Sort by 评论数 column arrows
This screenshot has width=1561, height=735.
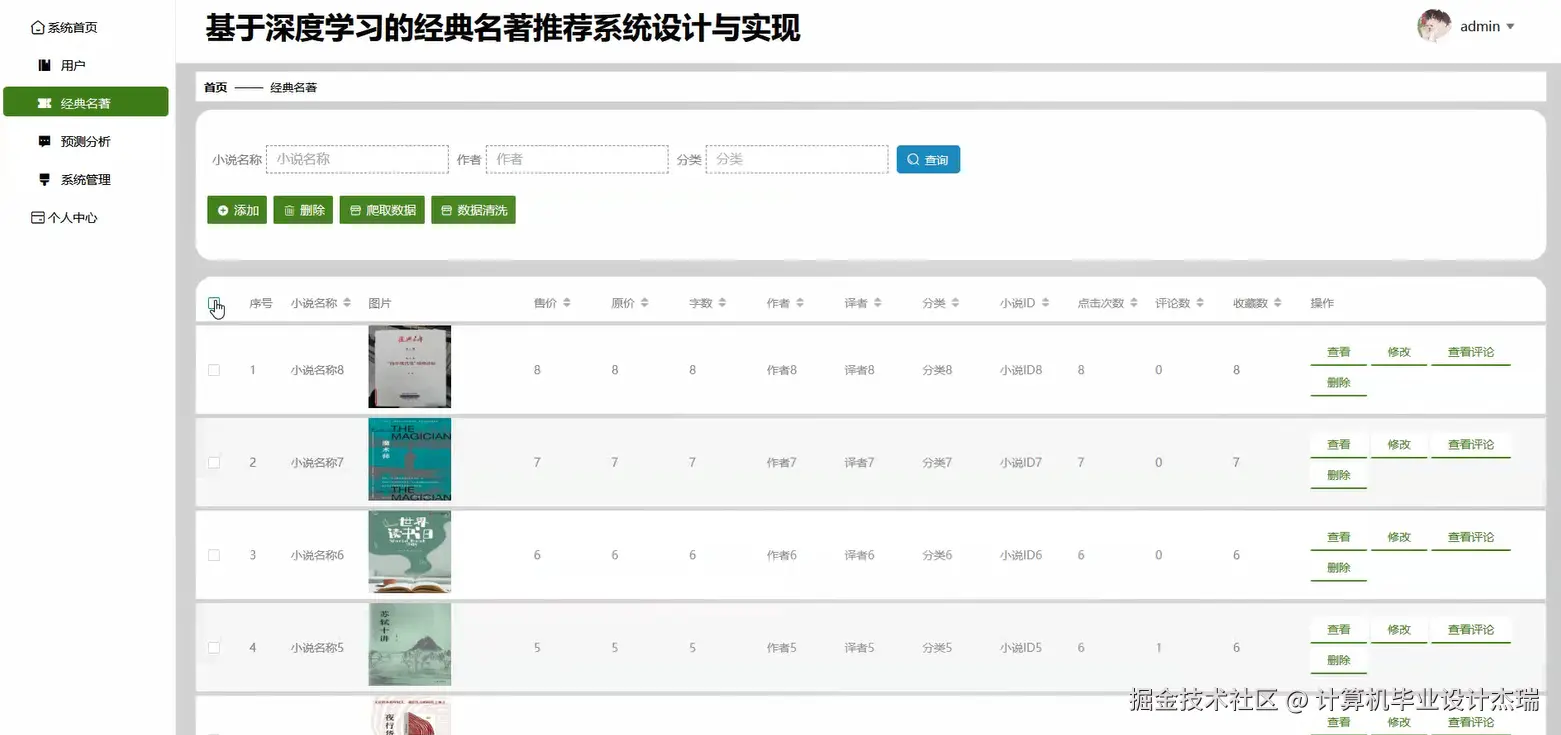pyautogui.click(x=1199, y=303)
